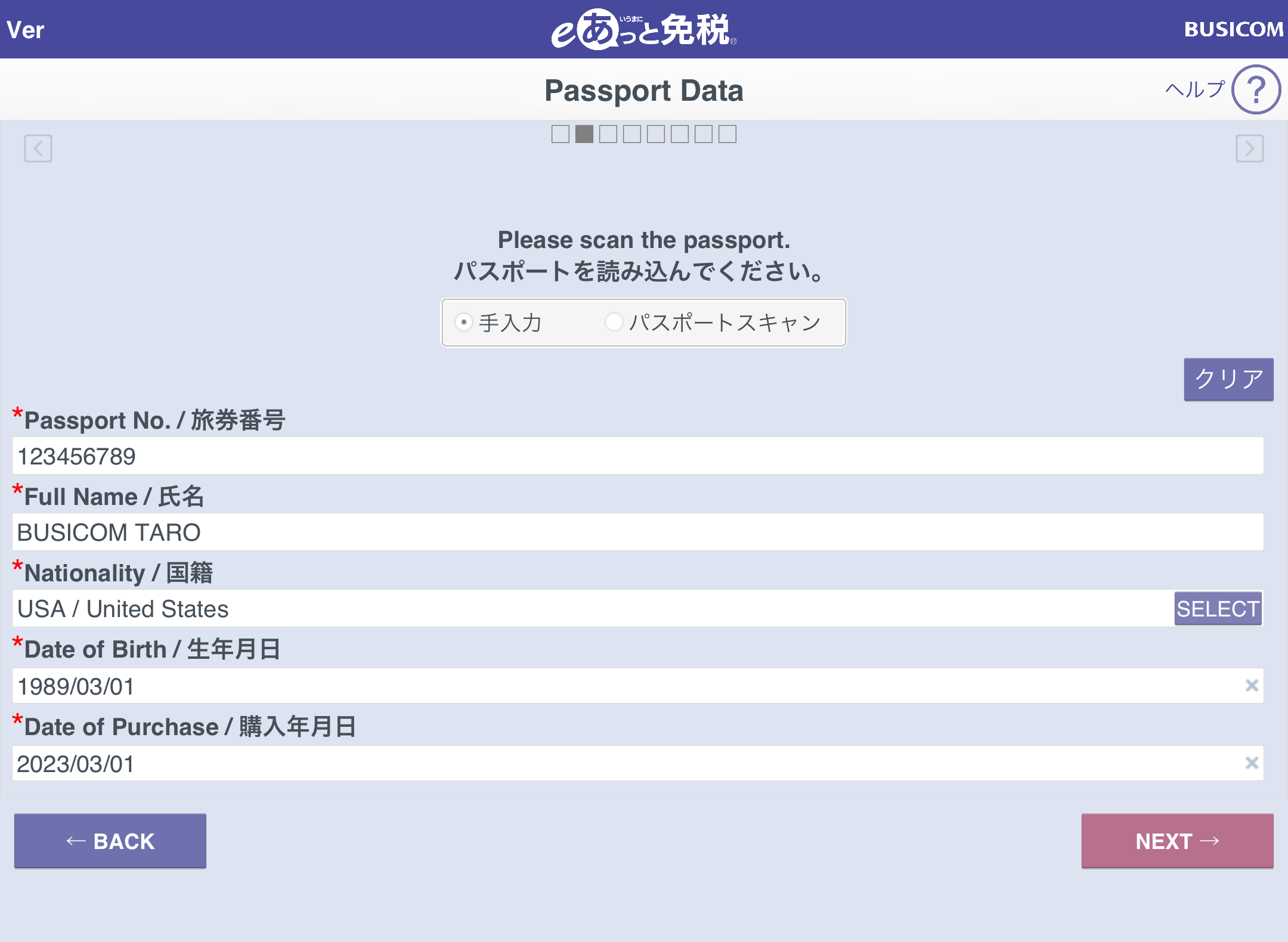Jump to the last page indicator square

[727, 134]
